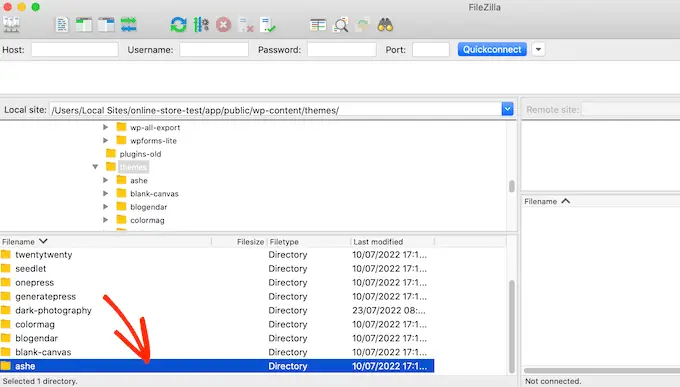The width and height of the screenshot is (680, 387).
Task: Click the local file list vertical scrollbar
Action: (x=512, y=326)
